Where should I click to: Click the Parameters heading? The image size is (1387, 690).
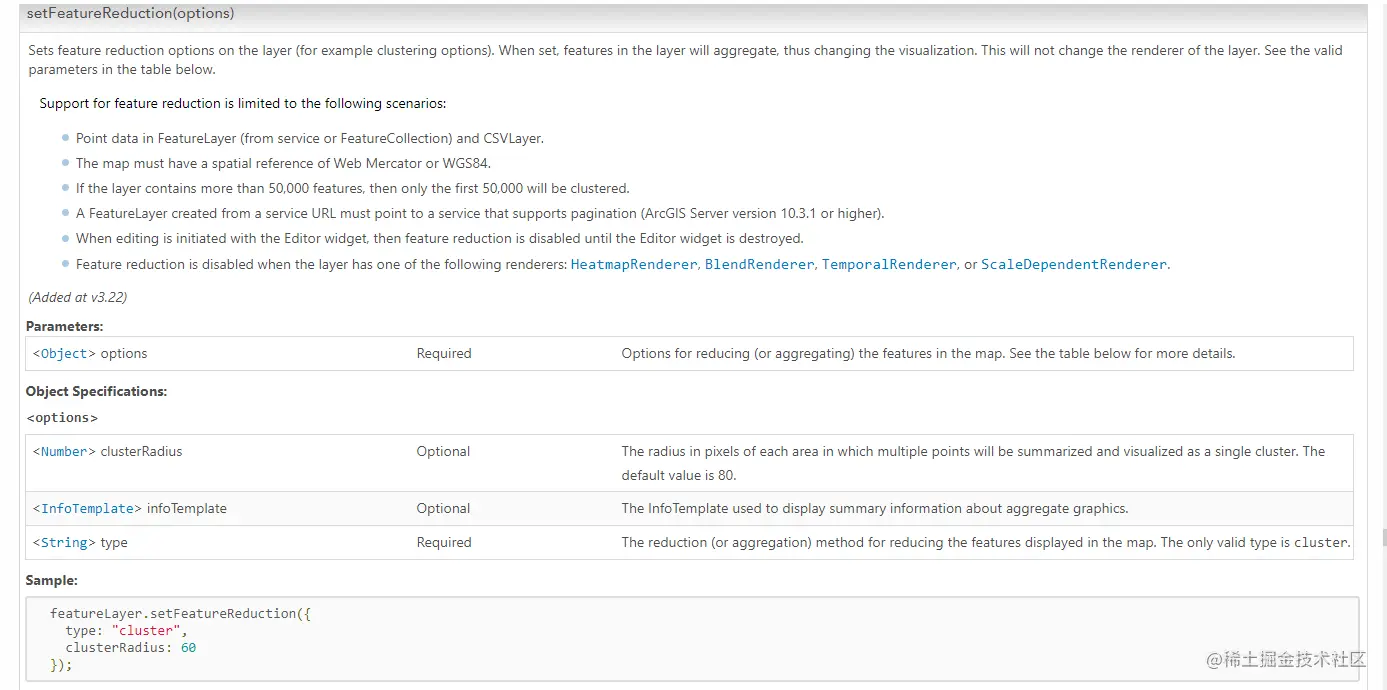[64, 327]
